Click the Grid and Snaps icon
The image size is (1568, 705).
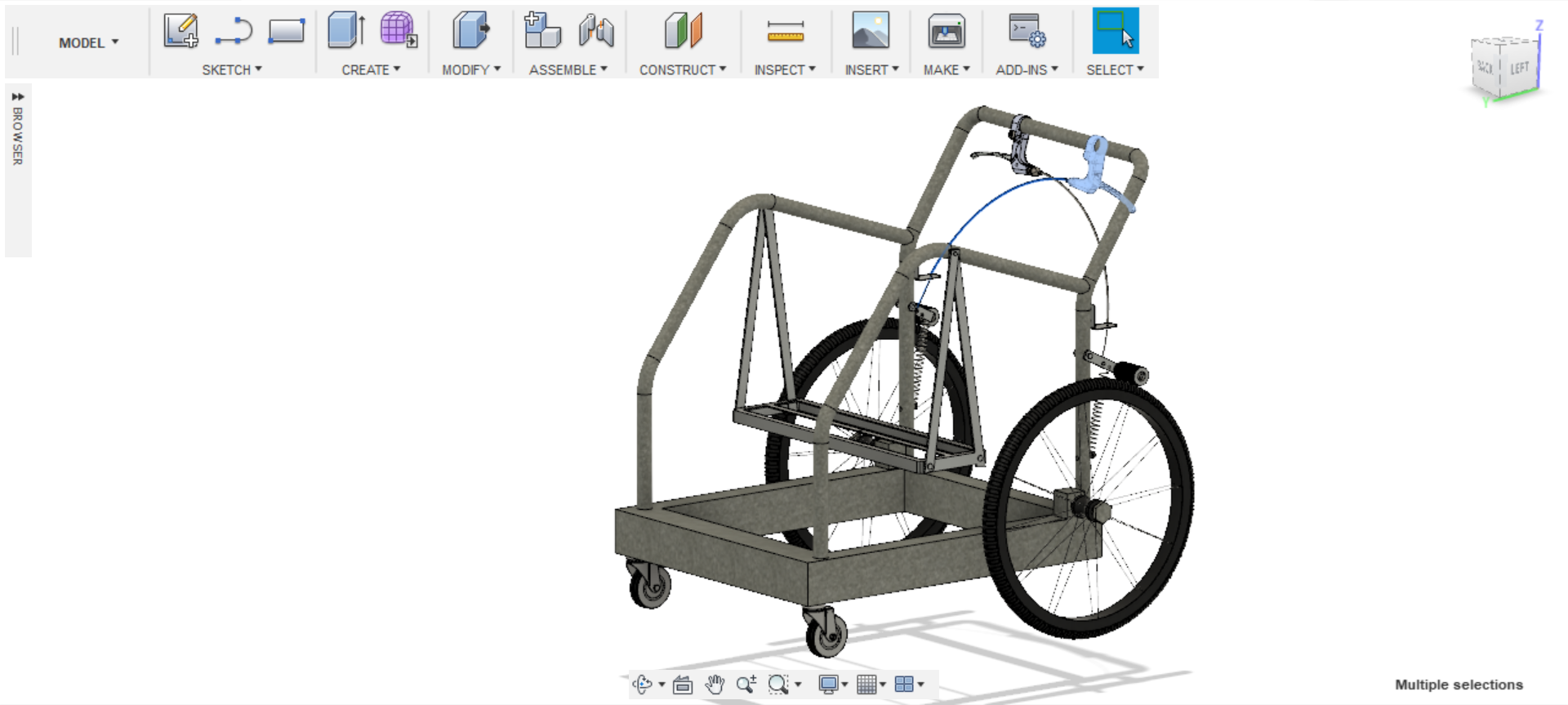(x=866, y=685)
